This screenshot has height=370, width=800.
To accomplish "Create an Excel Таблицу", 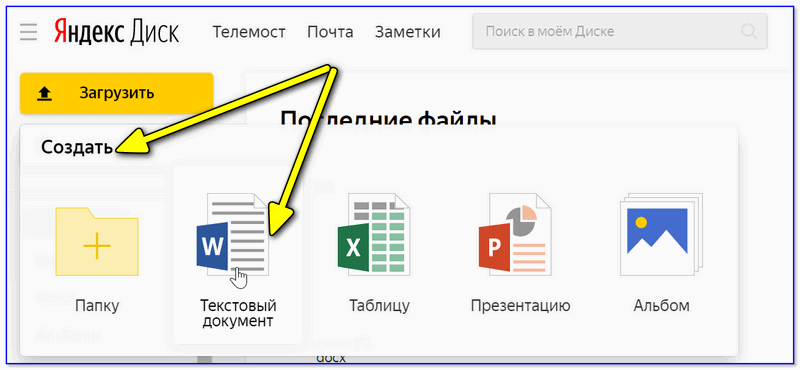I will pos(374,235).
